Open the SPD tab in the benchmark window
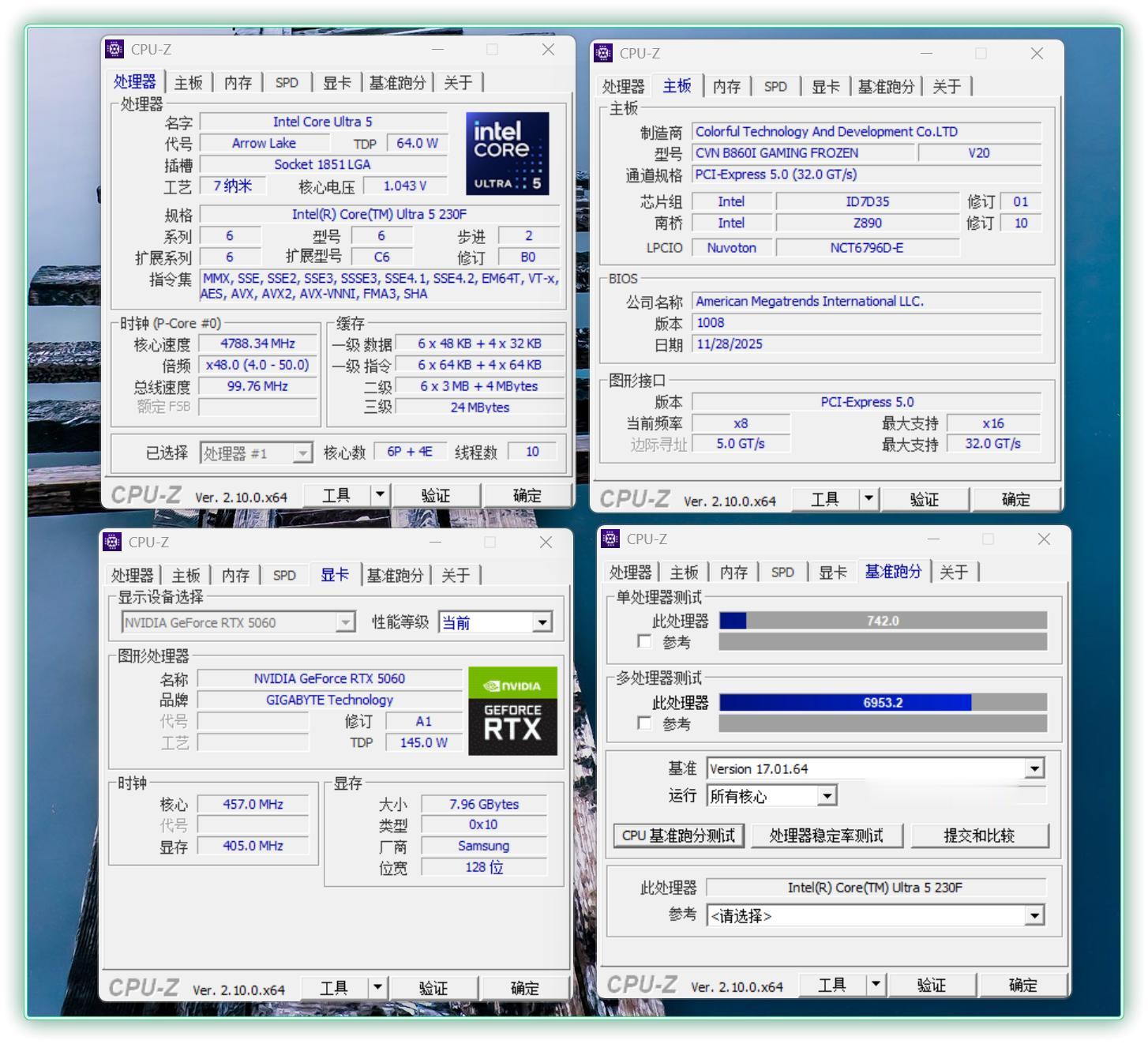This screenshot has height=1044, width=1148. coord(782,573)
